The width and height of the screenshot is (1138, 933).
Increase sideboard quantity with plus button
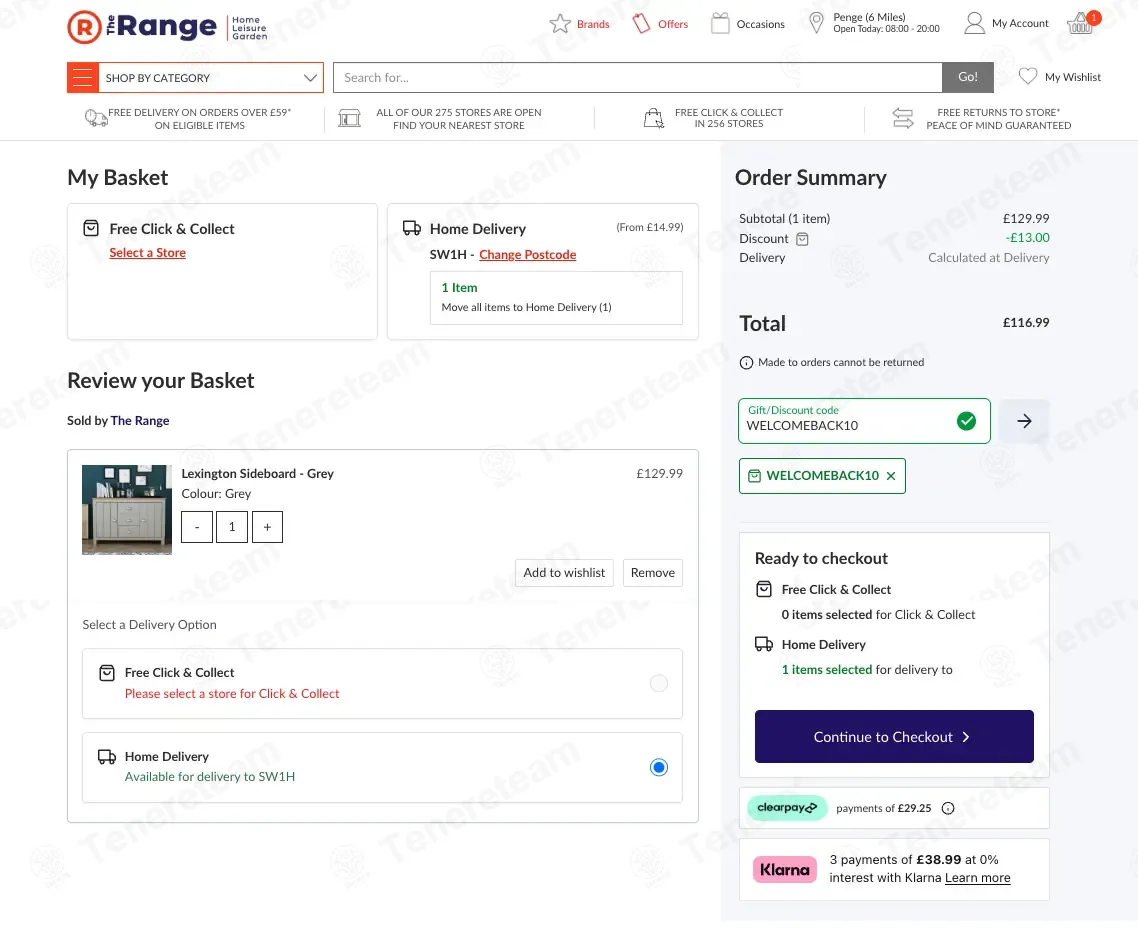pyautogui.click(x=267, y=527)
